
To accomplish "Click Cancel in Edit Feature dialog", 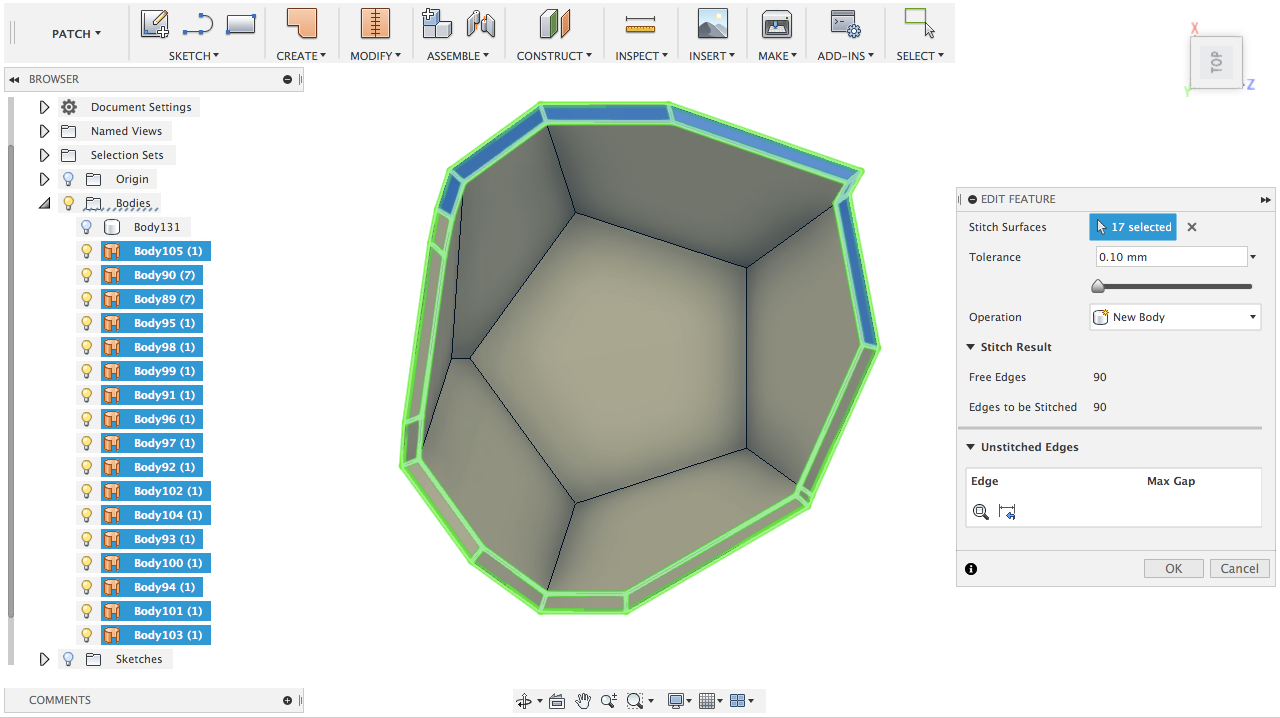I will [x=1240, y=568].
